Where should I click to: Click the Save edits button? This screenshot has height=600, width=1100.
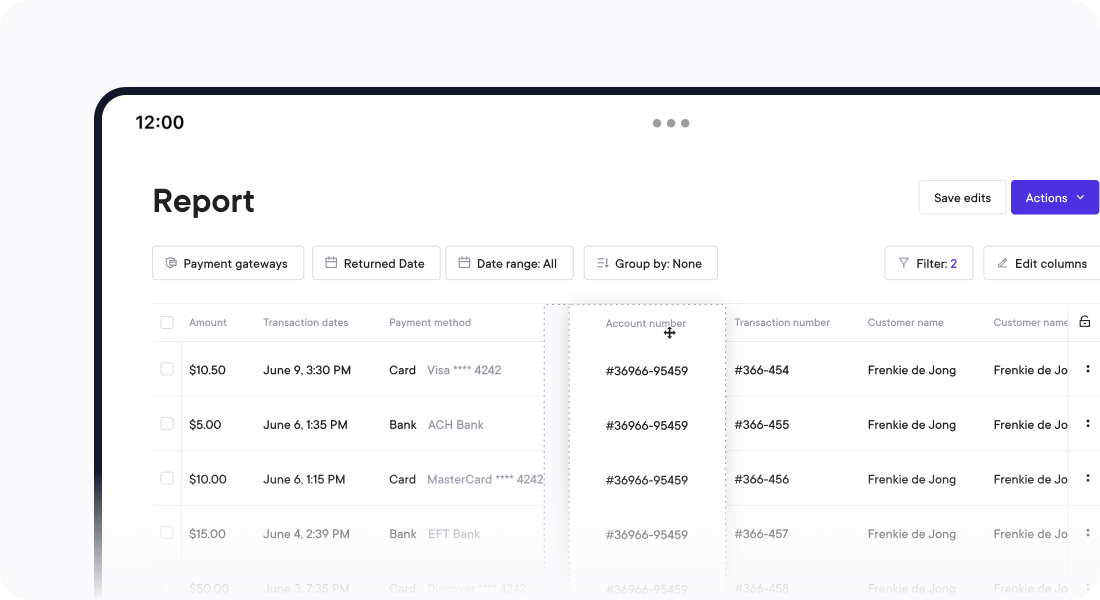coord(962,197)
